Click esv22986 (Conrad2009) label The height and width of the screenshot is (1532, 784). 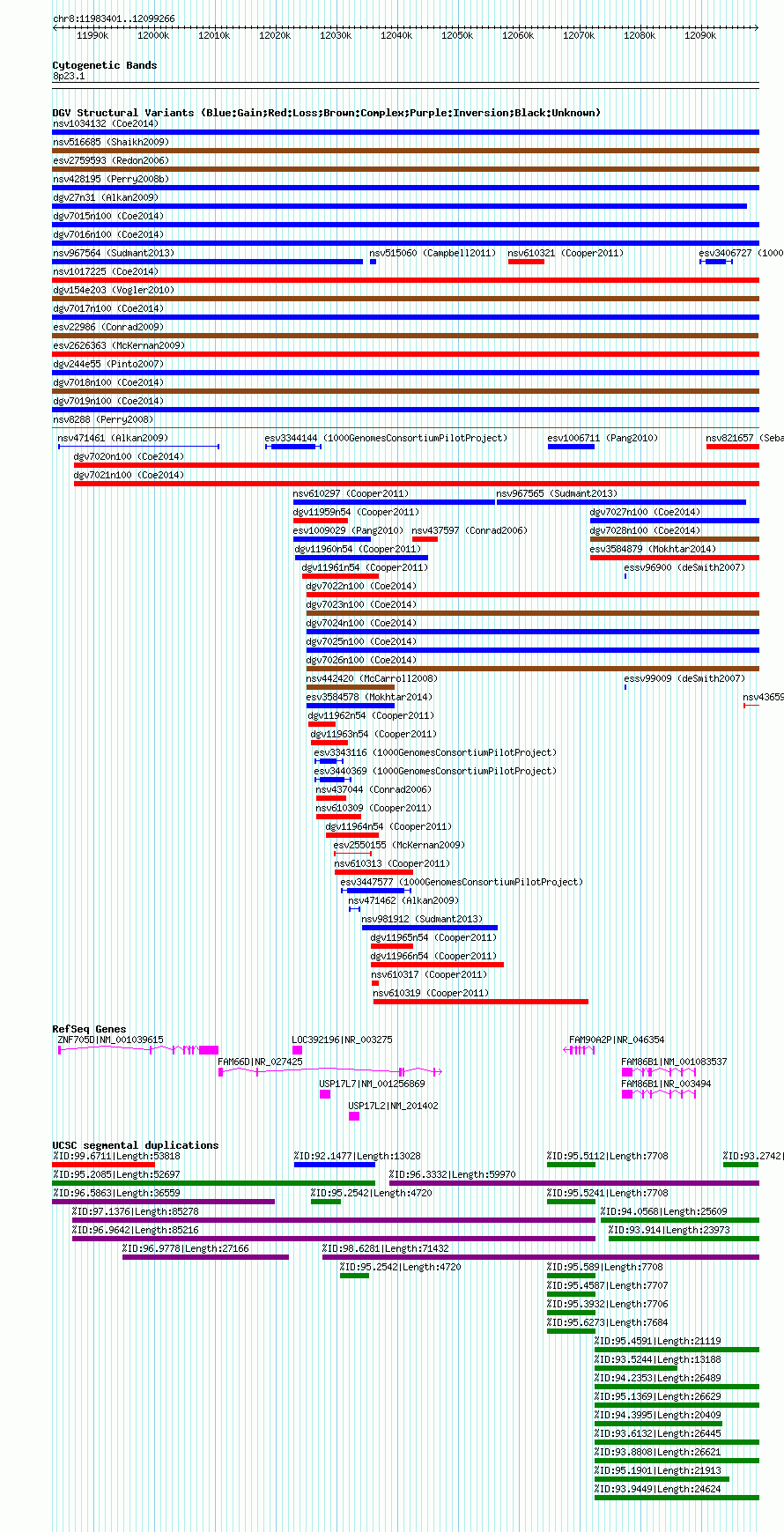click(x=108, y=327)
